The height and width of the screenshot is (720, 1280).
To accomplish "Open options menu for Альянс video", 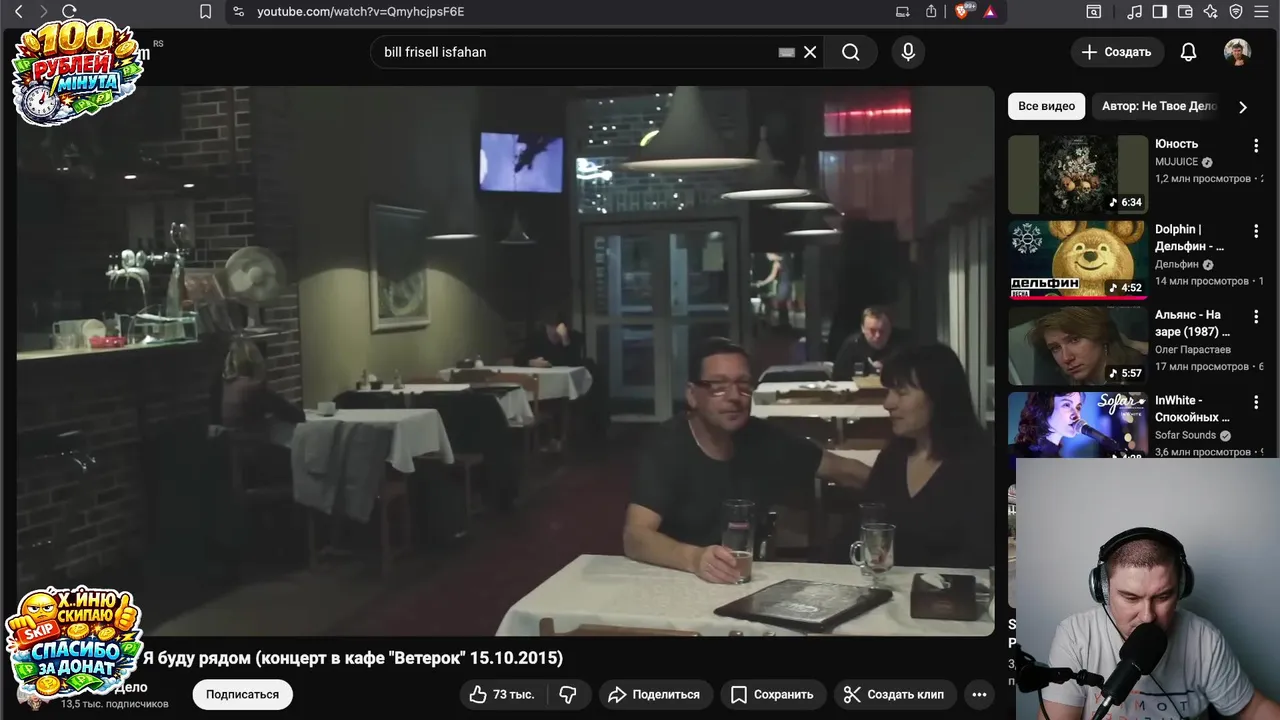I will click(x=1256, y=316).
